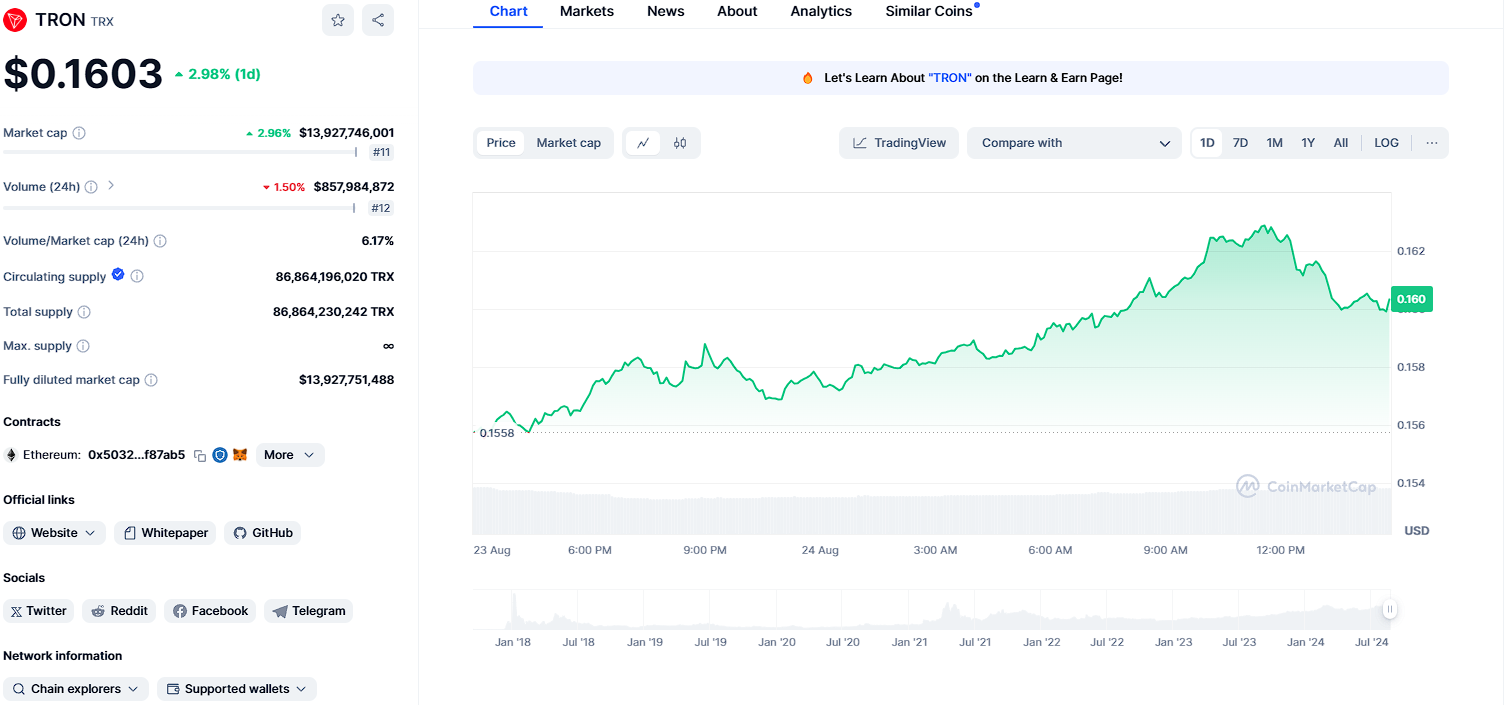Click the 0.160 current price label
Screen dimensions: 1504x705
point(1411,299)
